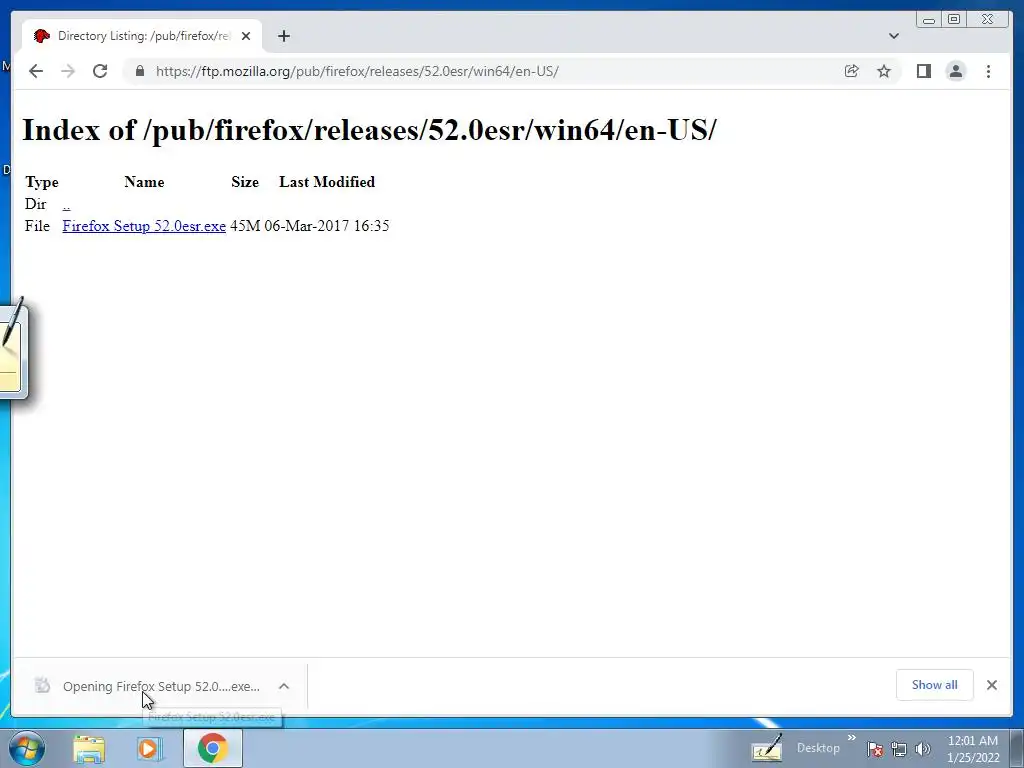Screen dimensions: 1024x768
Task: Open the tablet input panel taskbar icon
Action: point(767,748)
